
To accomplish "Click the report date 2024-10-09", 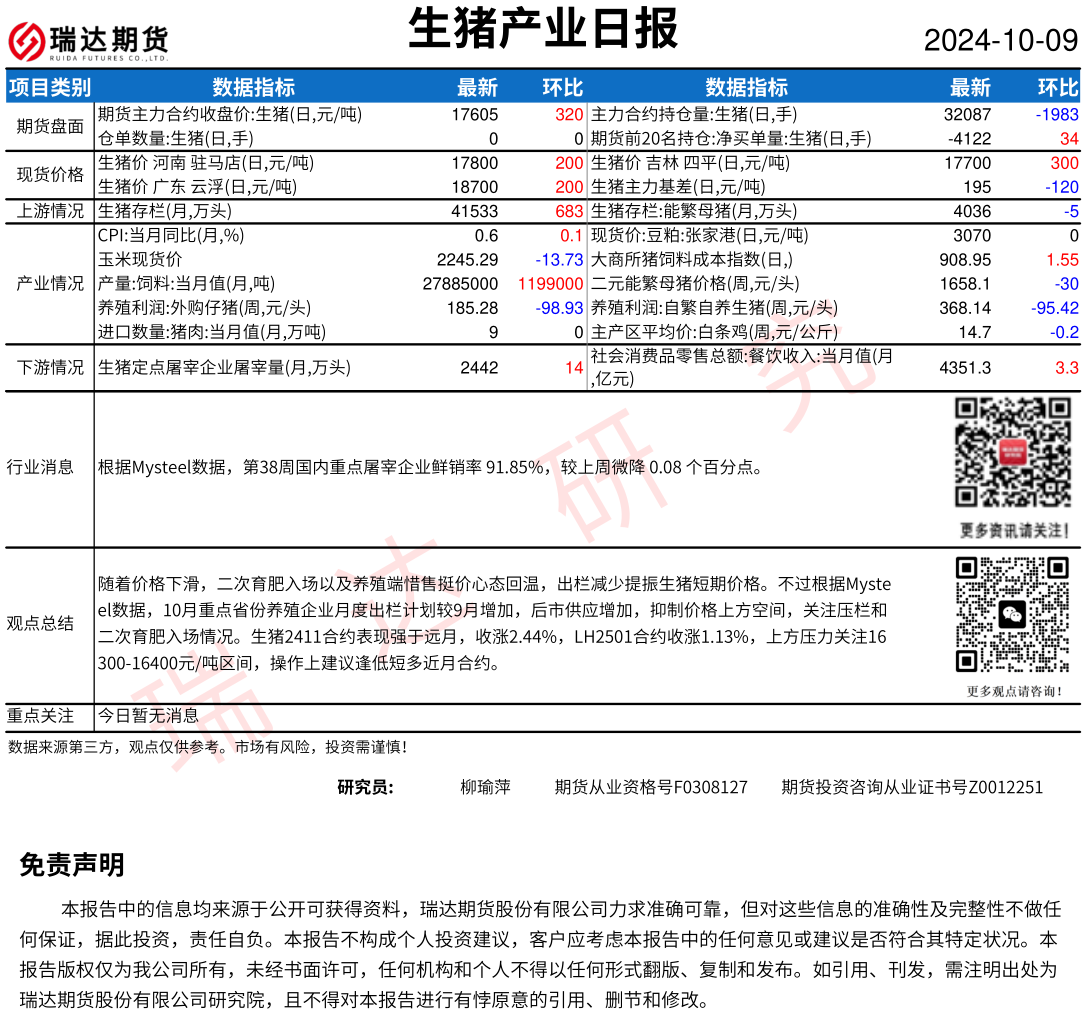I will 1000,41.
